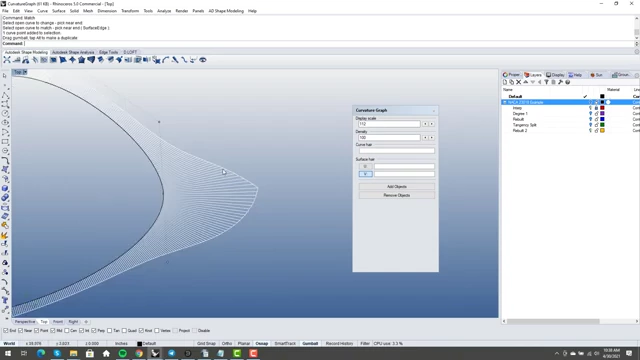Select the rectangle tool in left sidebar
This screenshot has height=360, width=640.
point(5,142)
